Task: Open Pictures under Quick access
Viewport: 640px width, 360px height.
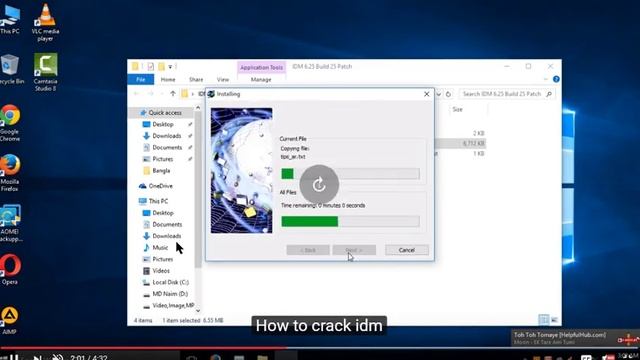Action: pos(162,159)
